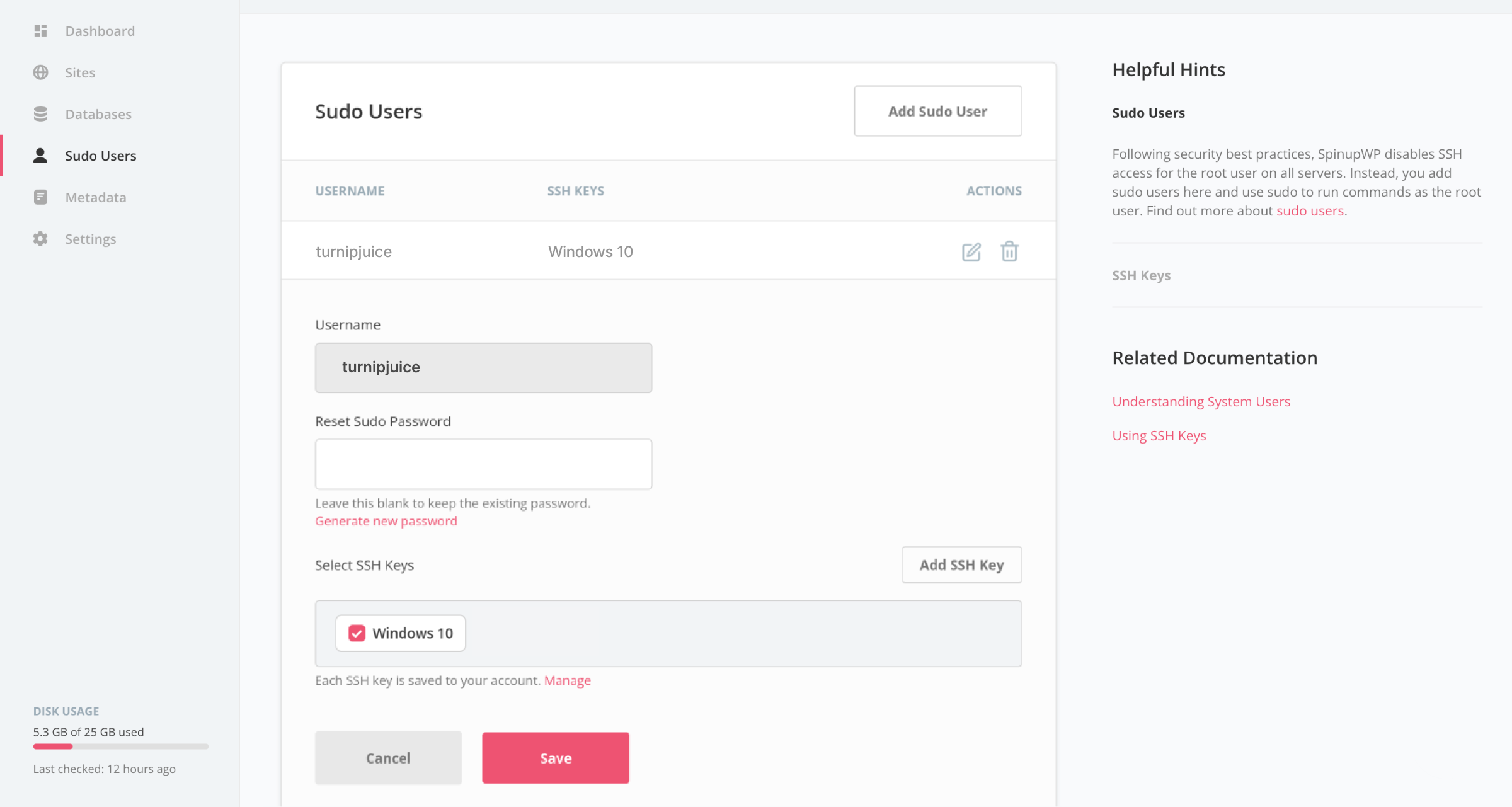Click turnipjuice in the users table
The image size is (1512, 807).
[353, 251]
